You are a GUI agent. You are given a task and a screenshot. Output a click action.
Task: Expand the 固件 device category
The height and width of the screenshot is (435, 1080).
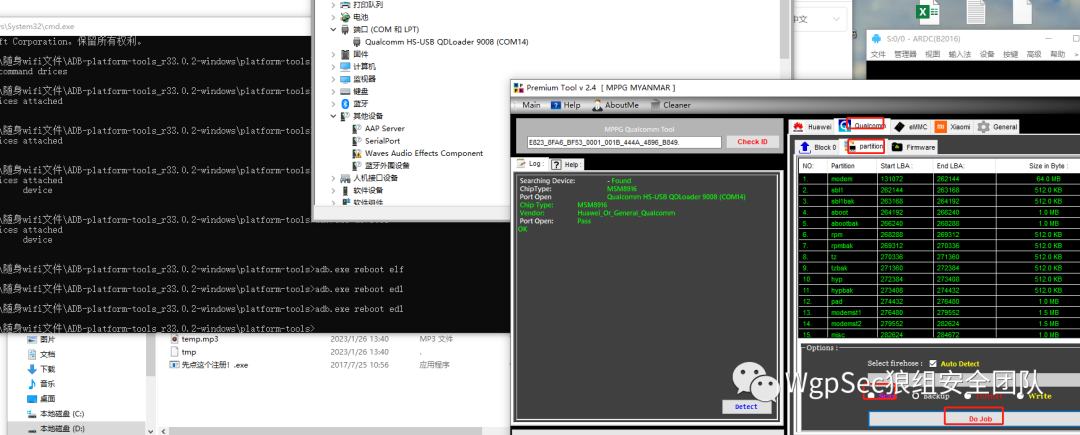pyautogui.click(x=334, y=54)
